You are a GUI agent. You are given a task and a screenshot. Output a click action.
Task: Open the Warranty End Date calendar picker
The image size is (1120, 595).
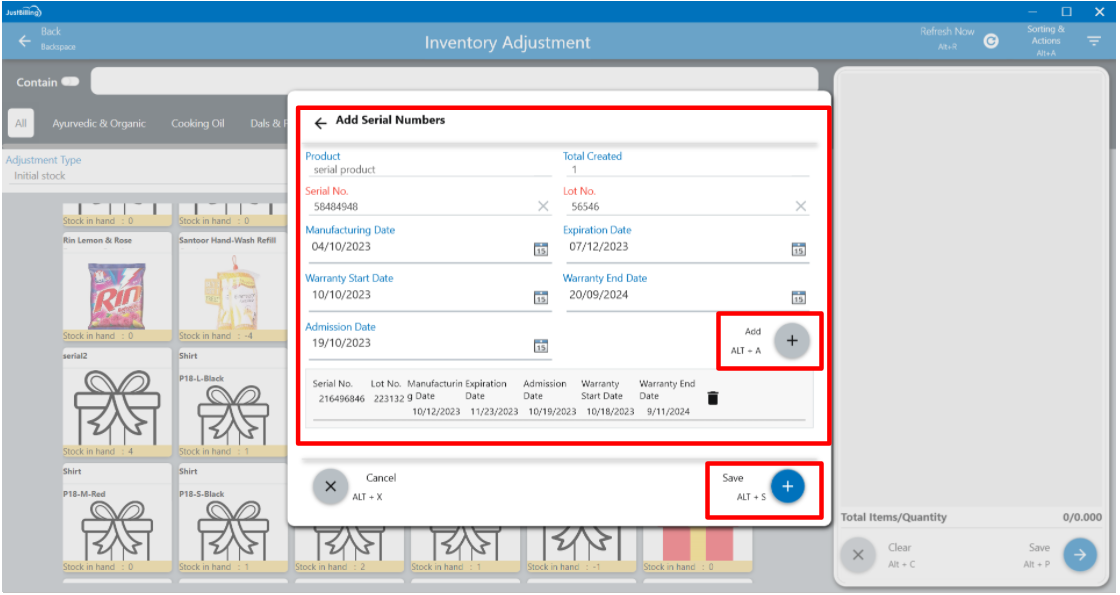click(798, 297)
